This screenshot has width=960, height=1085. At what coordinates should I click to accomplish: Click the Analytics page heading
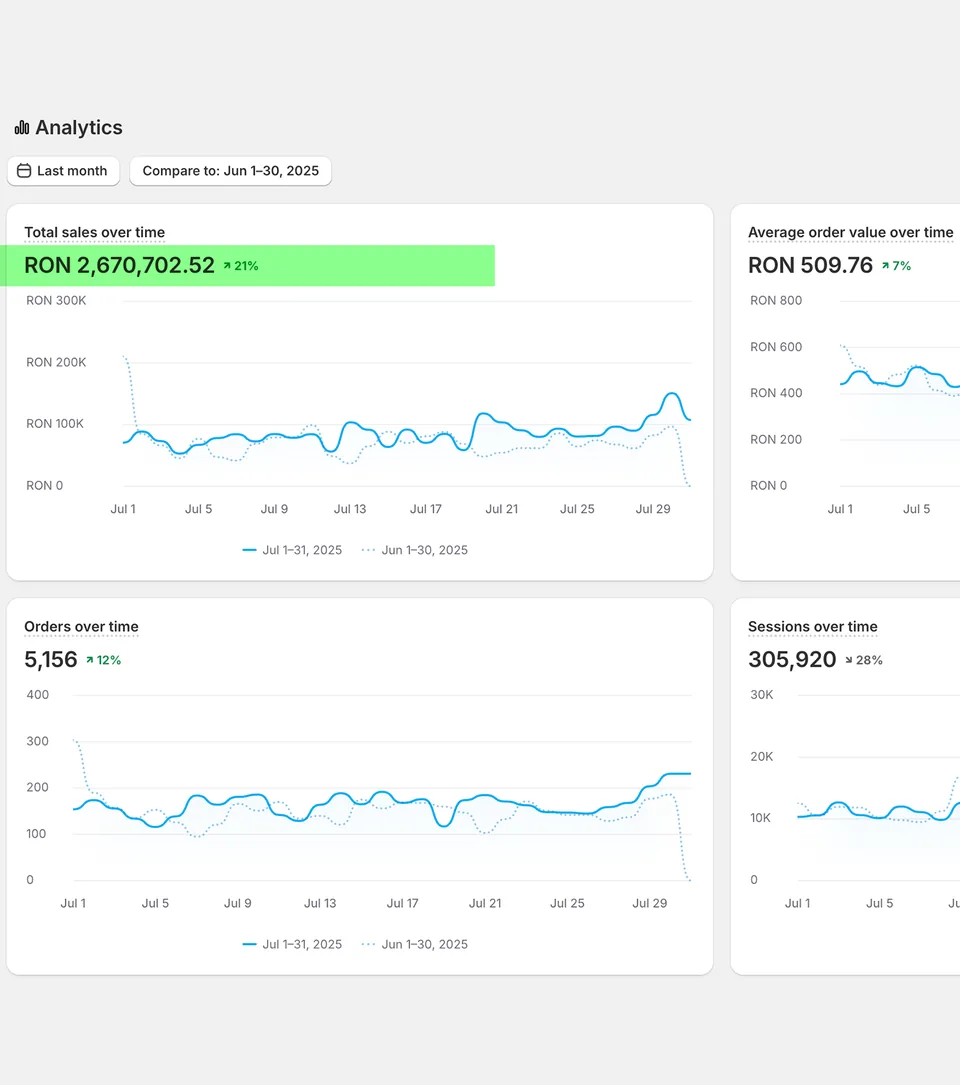[79, 127]
